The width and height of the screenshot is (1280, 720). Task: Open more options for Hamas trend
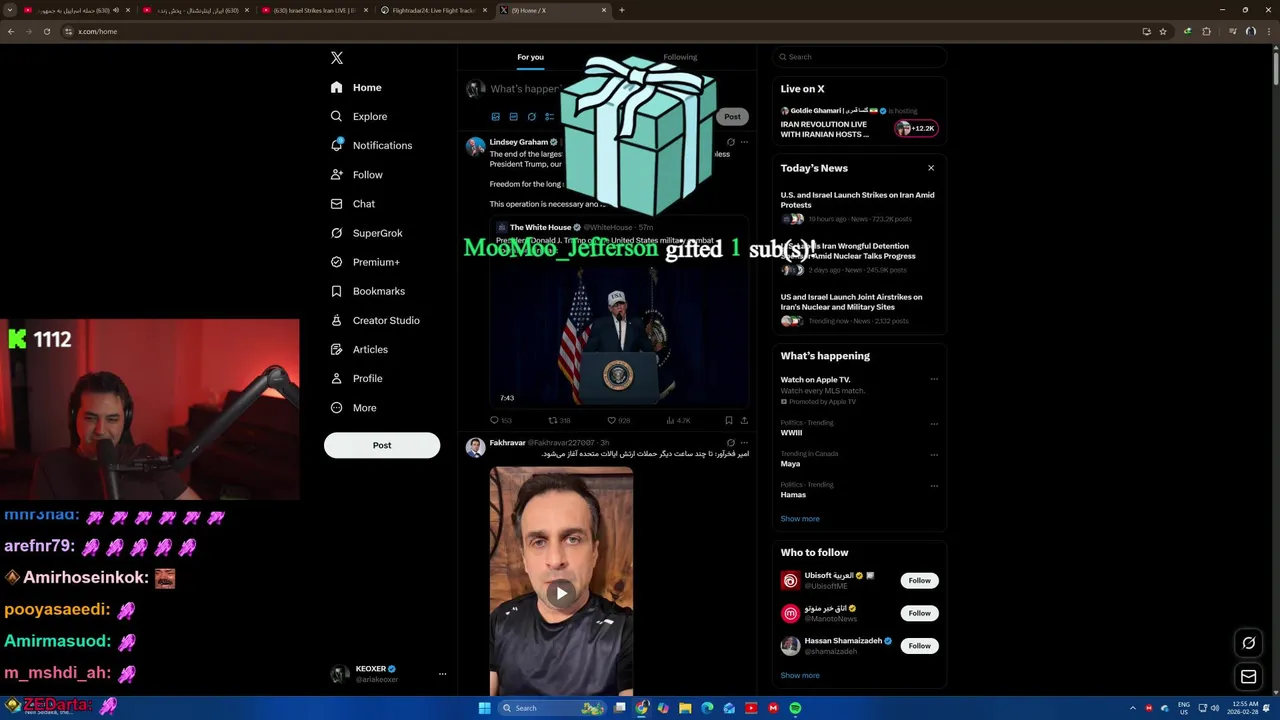click(934, 485)
